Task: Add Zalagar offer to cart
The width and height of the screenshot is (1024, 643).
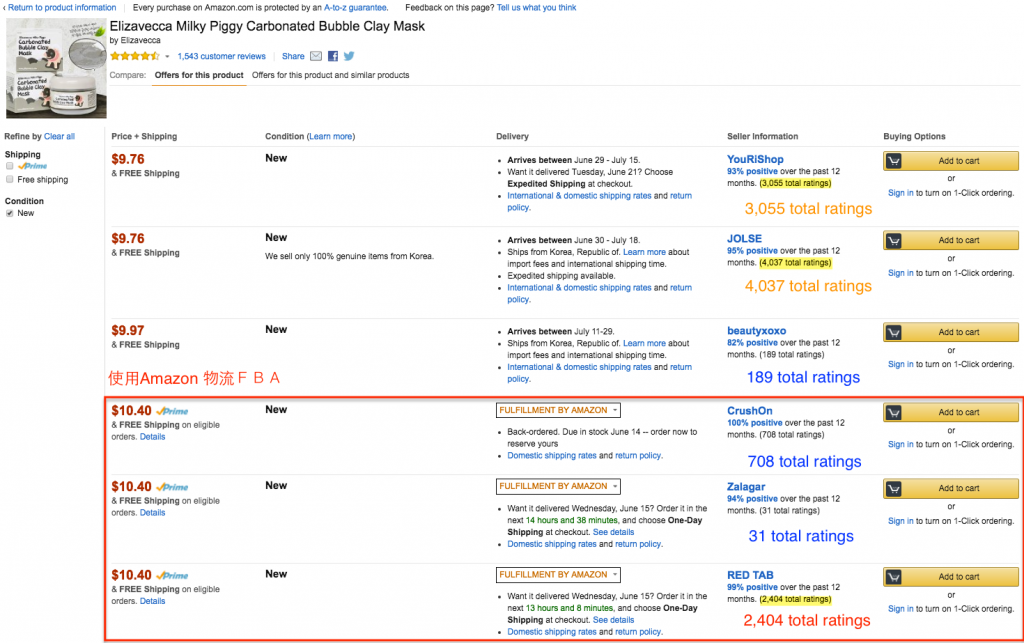Action: (951, 488)
